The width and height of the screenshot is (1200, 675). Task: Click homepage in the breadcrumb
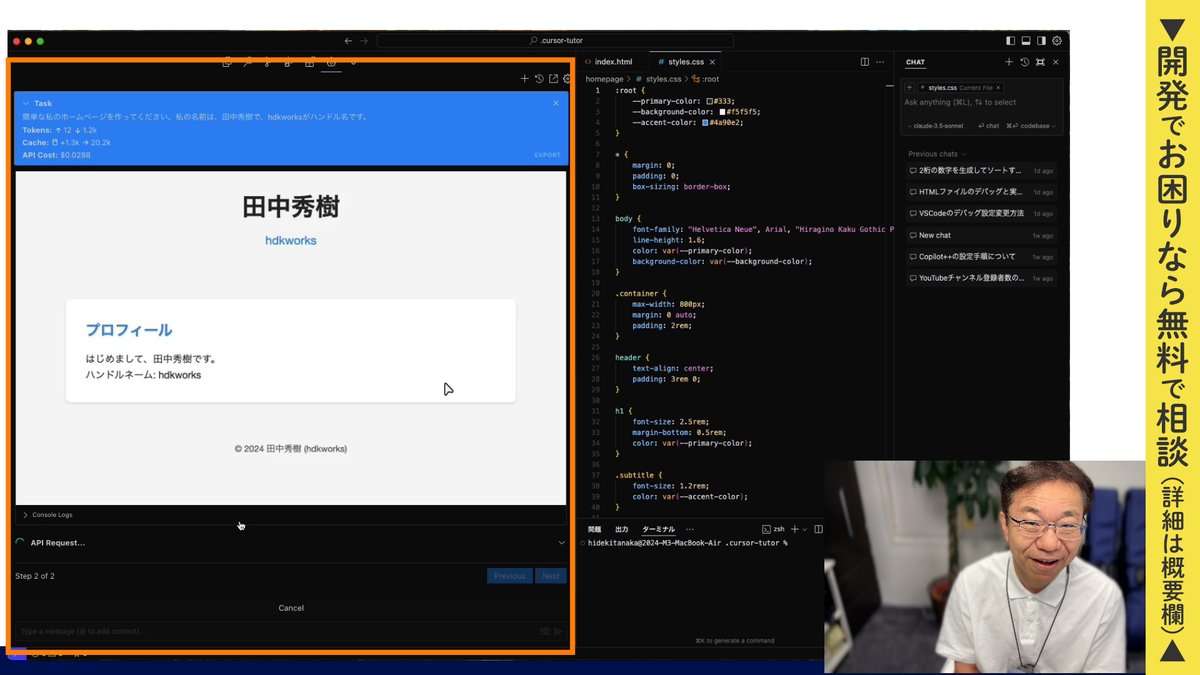click(604, 79)
